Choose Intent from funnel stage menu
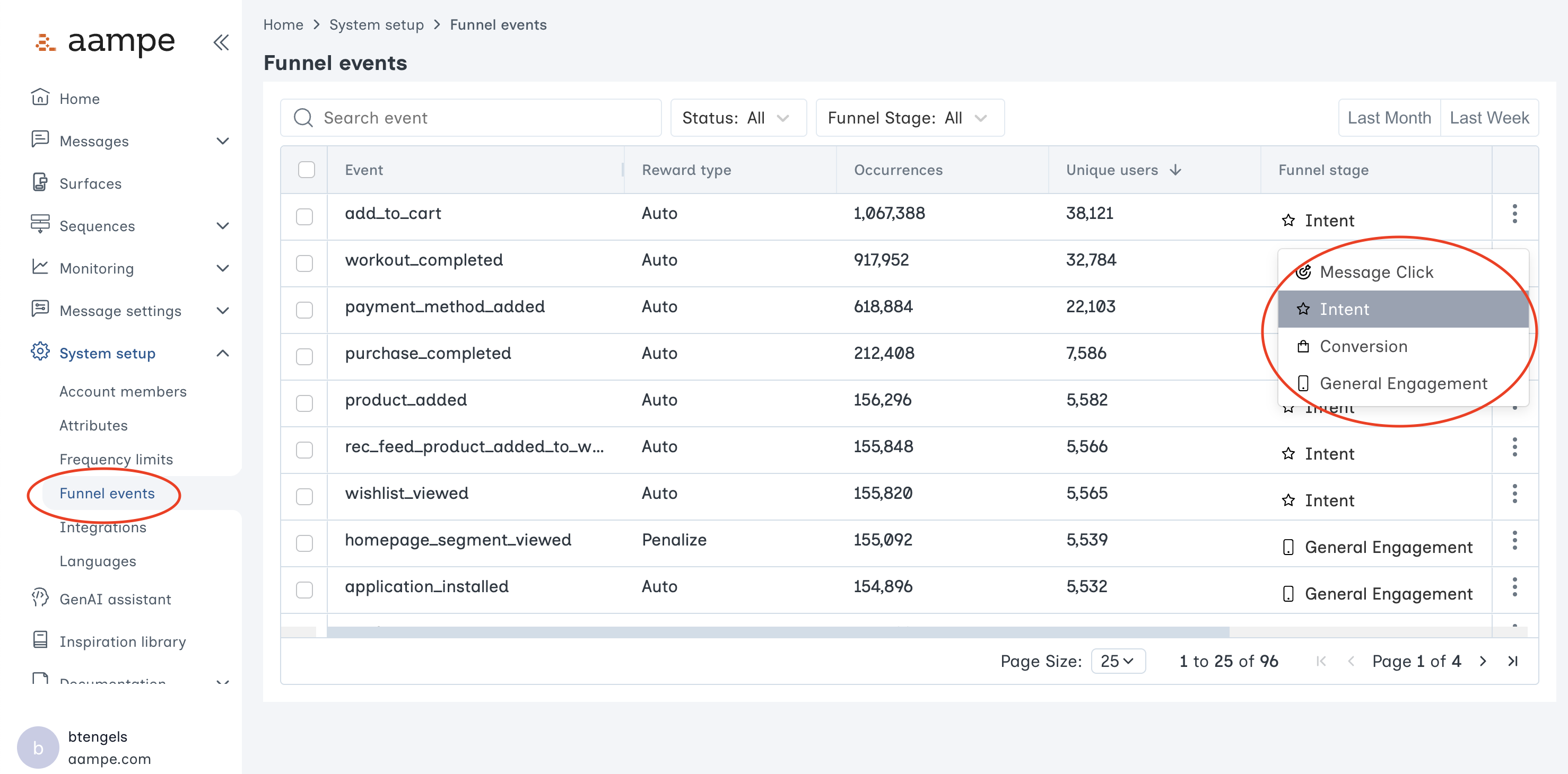This screenshot has width=1568, height=774. [x=1403, y=309]
